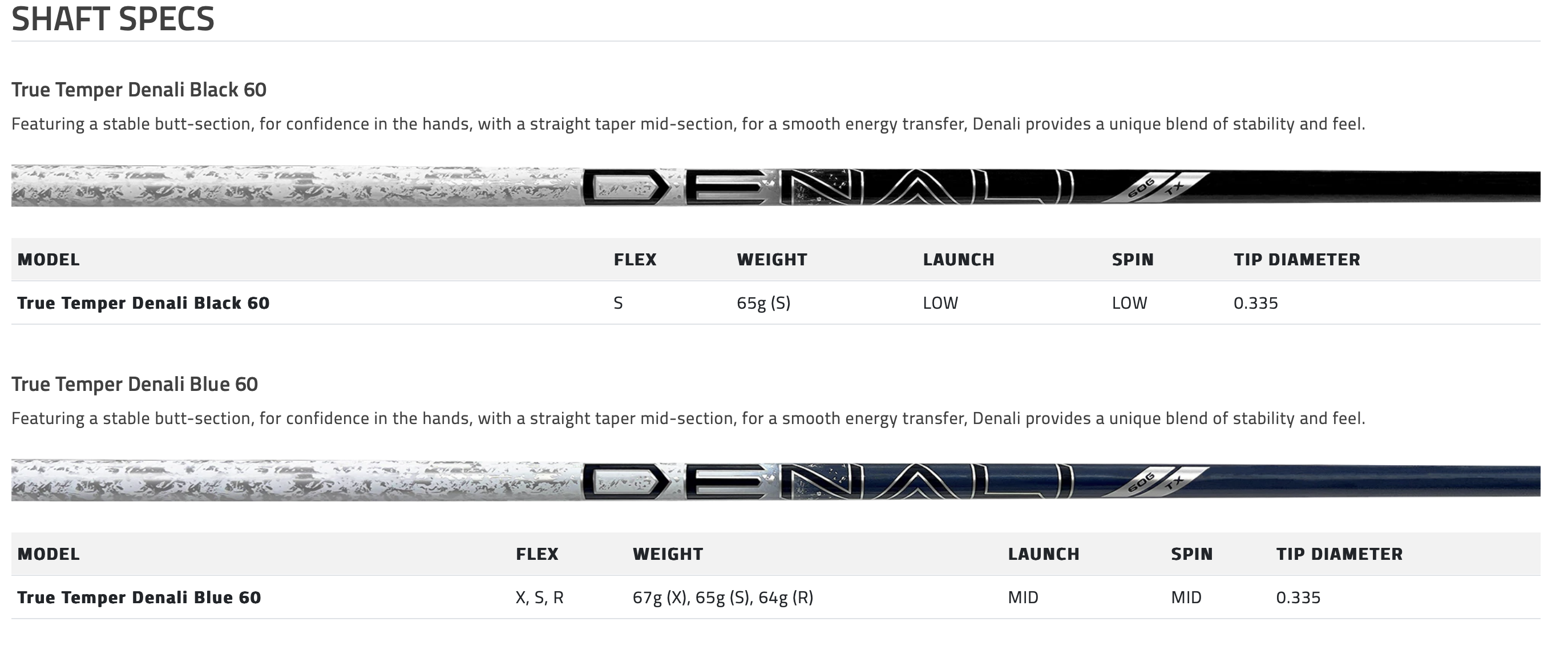Image resolution: width=1568 pixels, height=654 pixels.
Task: Click the SPIN column header in Blue table
Action: pos(1191,554)
